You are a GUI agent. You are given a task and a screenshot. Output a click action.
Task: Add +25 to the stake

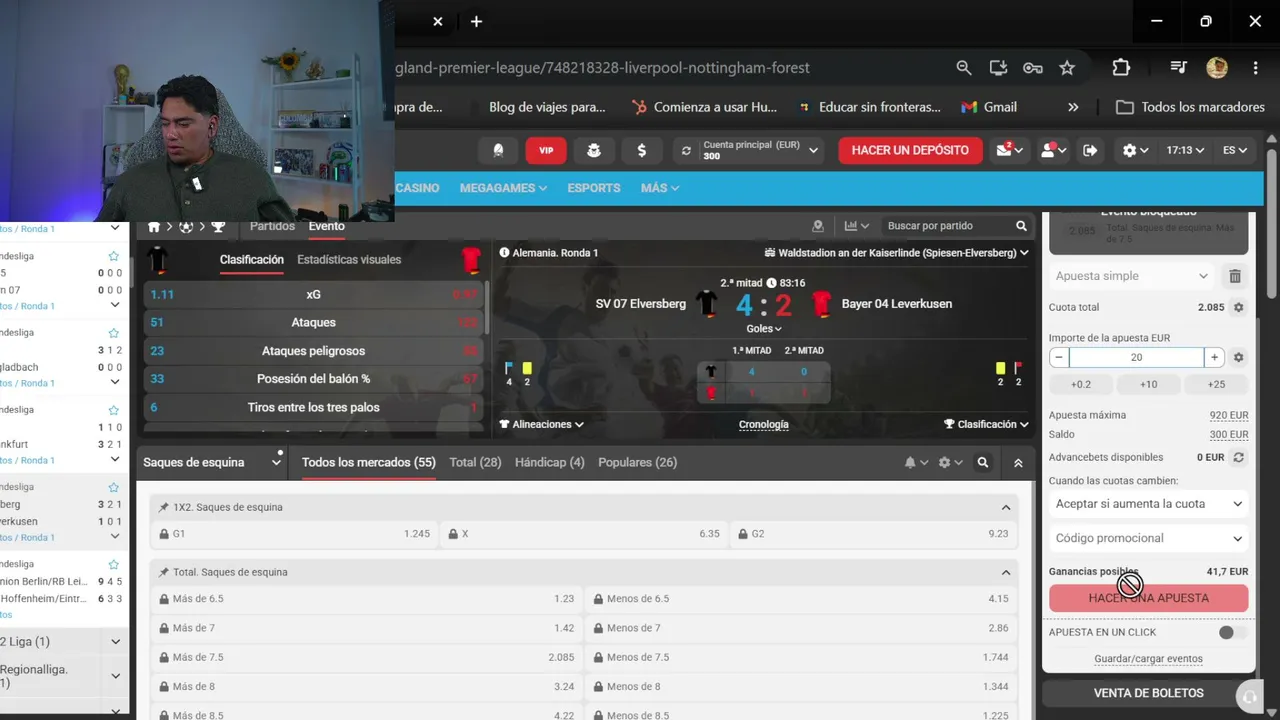(1216, 384)
